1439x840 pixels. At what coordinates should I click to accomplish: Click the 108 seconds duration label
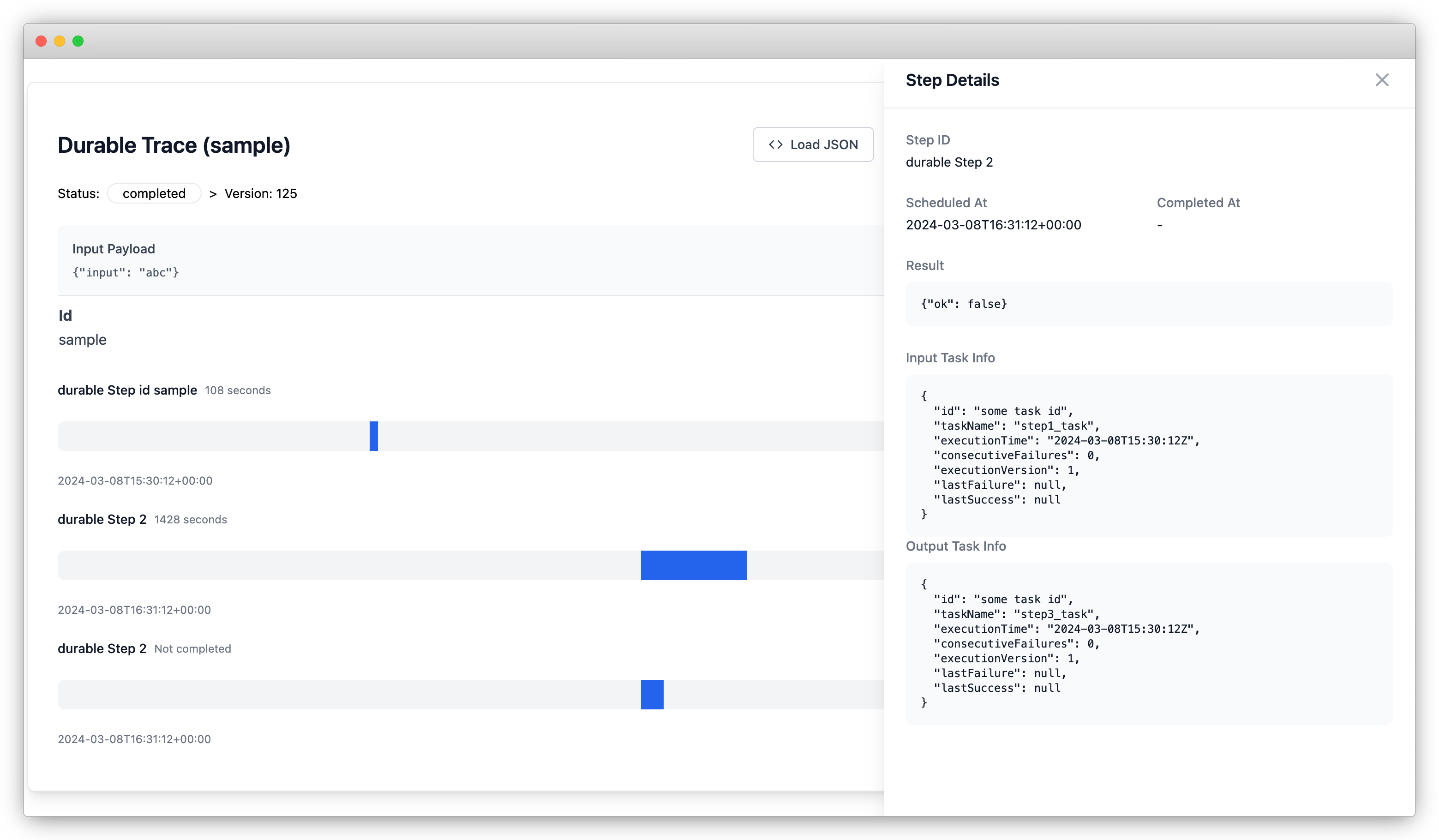coord(238,390)
